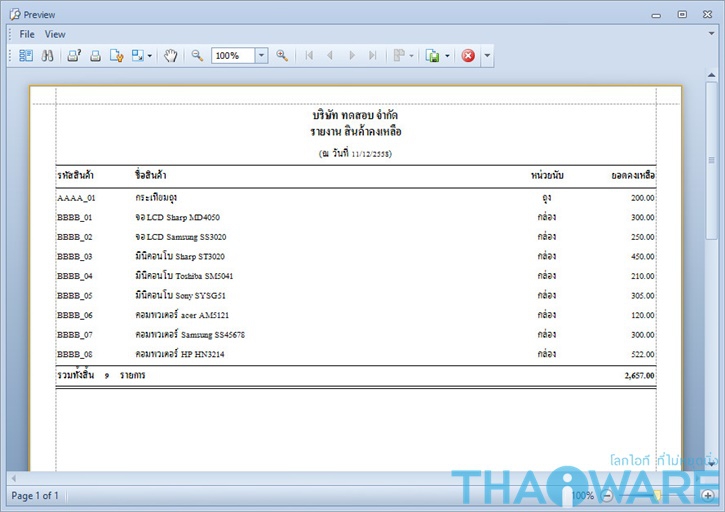725x512 pixels.
Task: Click product code BBBB_01
Action: [x=75, y=217]
